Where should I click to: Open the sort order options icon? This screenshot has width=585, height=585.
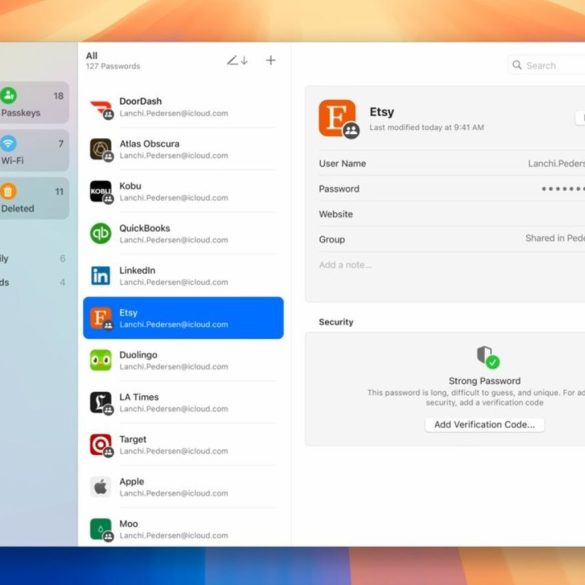click(x=237, y=60)
